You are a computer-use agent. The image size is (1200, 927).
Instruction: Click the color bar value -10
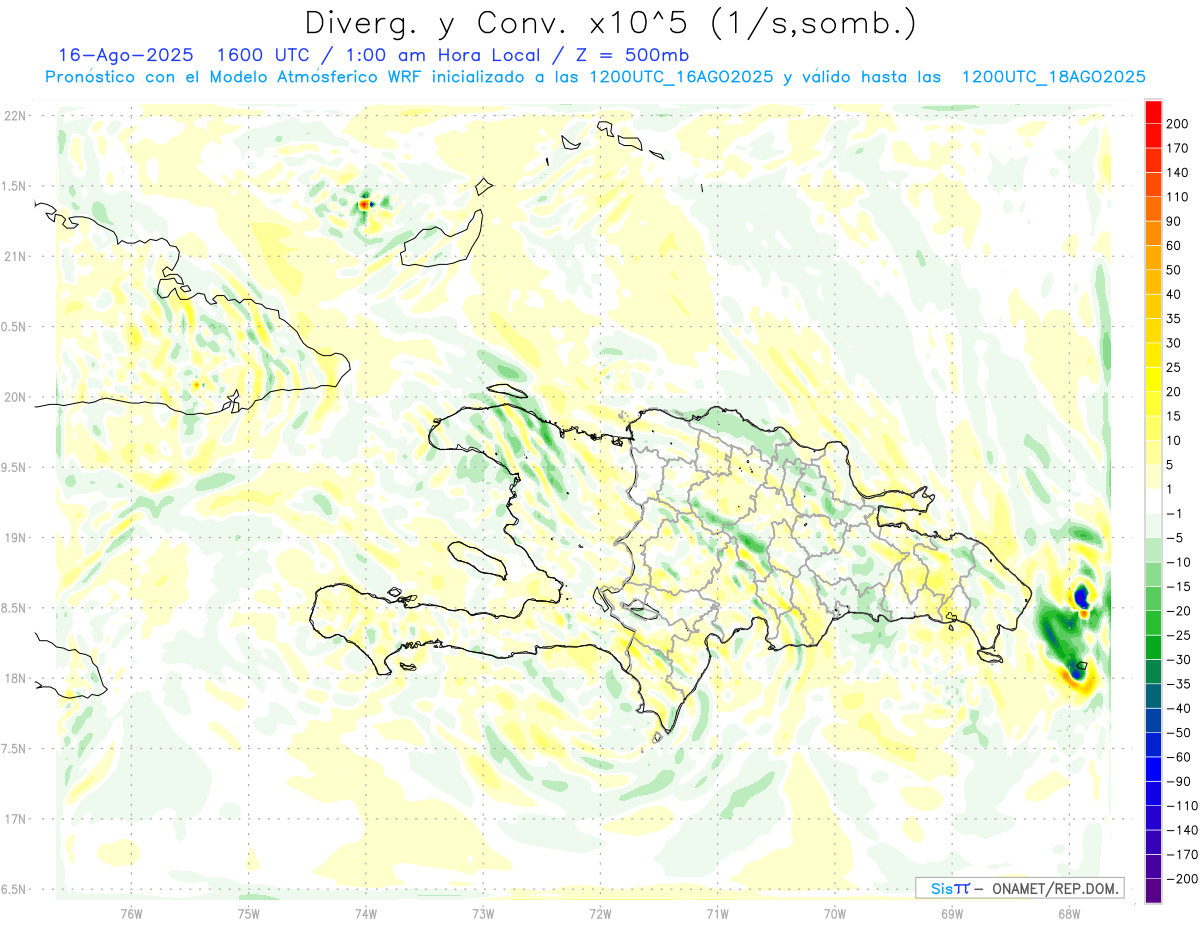coord(1180,562)
